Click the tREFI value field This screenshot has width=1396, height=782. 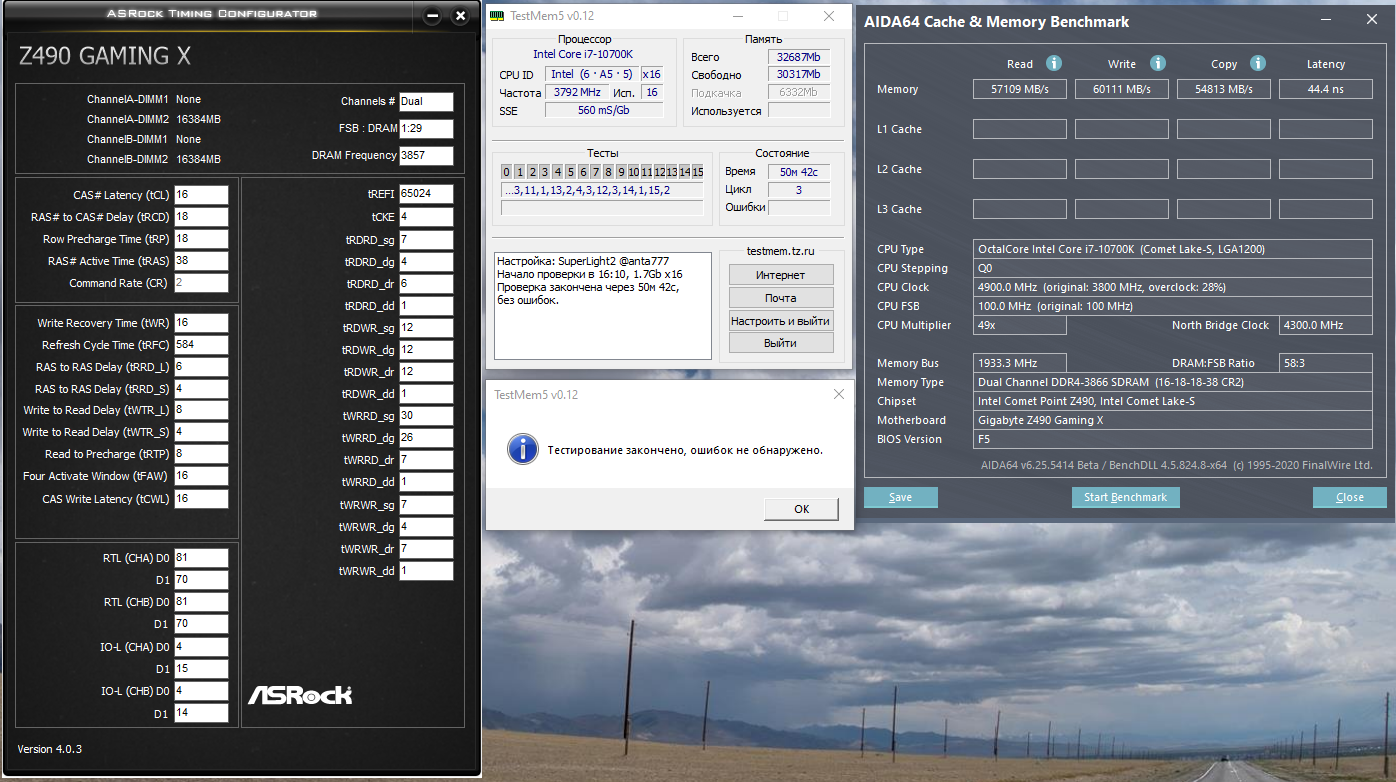pyautogui.click(x=426, y=194)
